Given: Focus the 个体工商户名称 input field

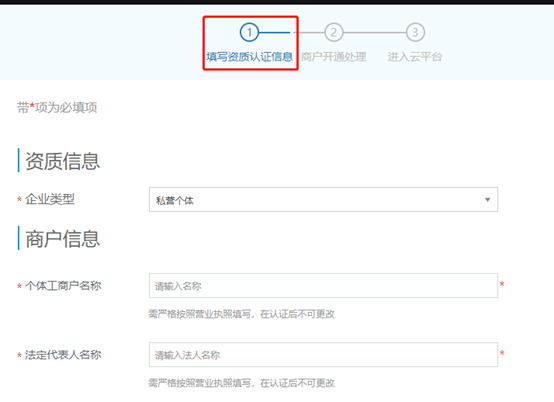Looking at the screenshot, I should click(x=323, y=285).
